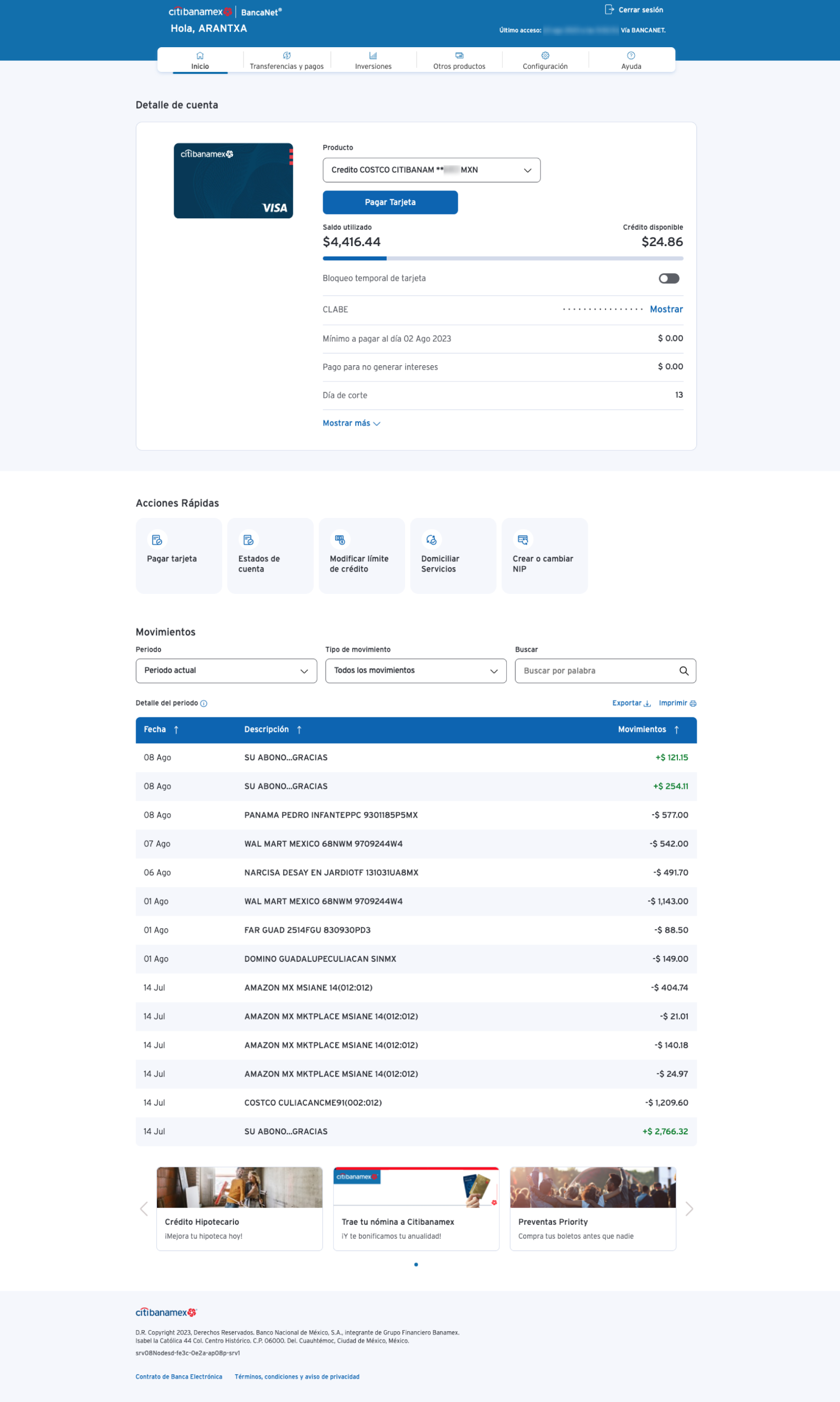This screenshot has width=840, height=1402.
Task: Click the Citibanamex Visa card image
Action: click(233, 180)
